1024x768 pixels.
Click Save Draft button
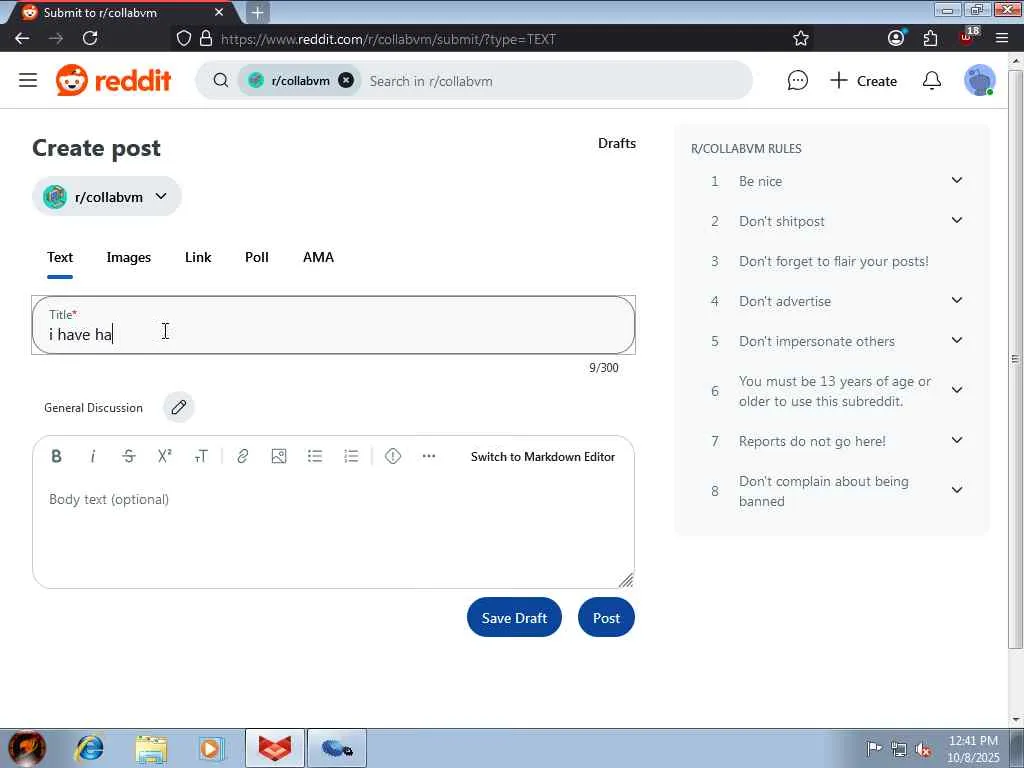(x=514, y=617)
